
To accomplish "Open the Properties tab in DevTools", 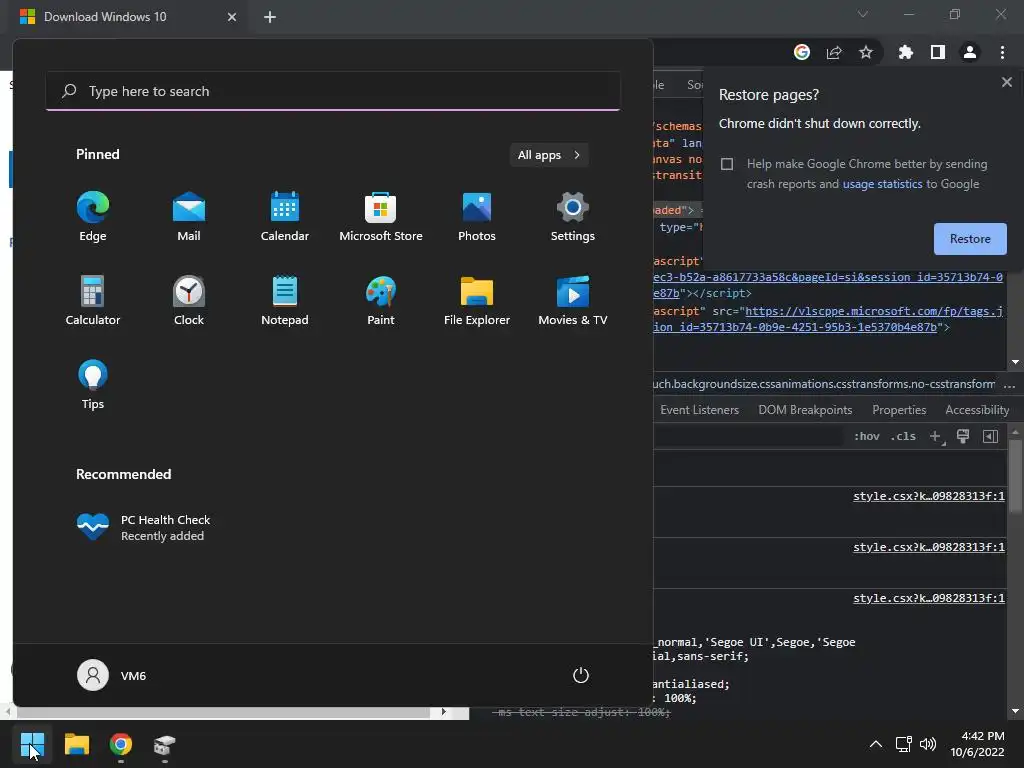I will click(899, 409).
